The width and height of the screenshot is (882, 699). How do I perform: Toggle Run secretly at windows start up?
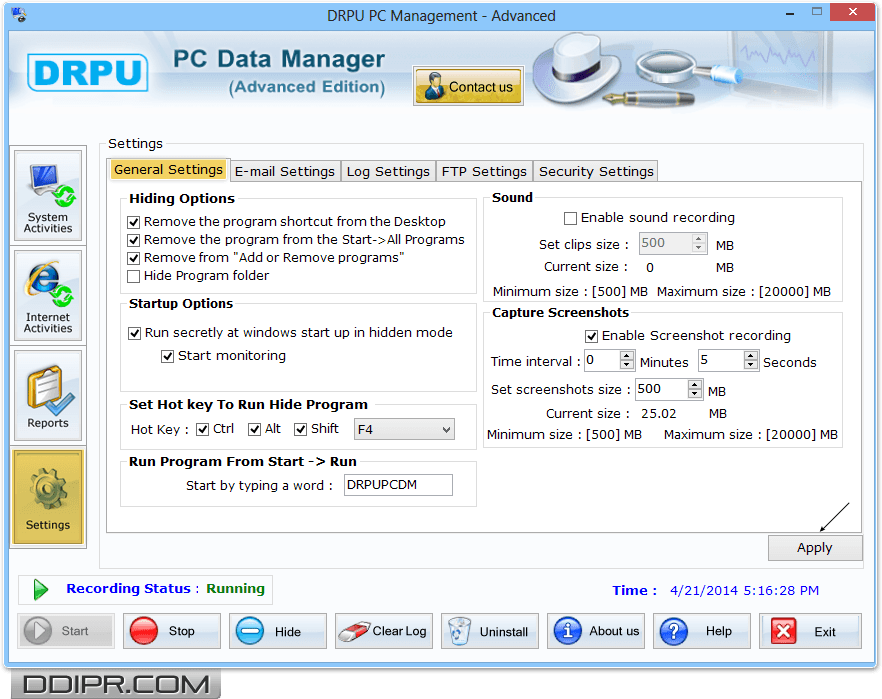(134, 333)
